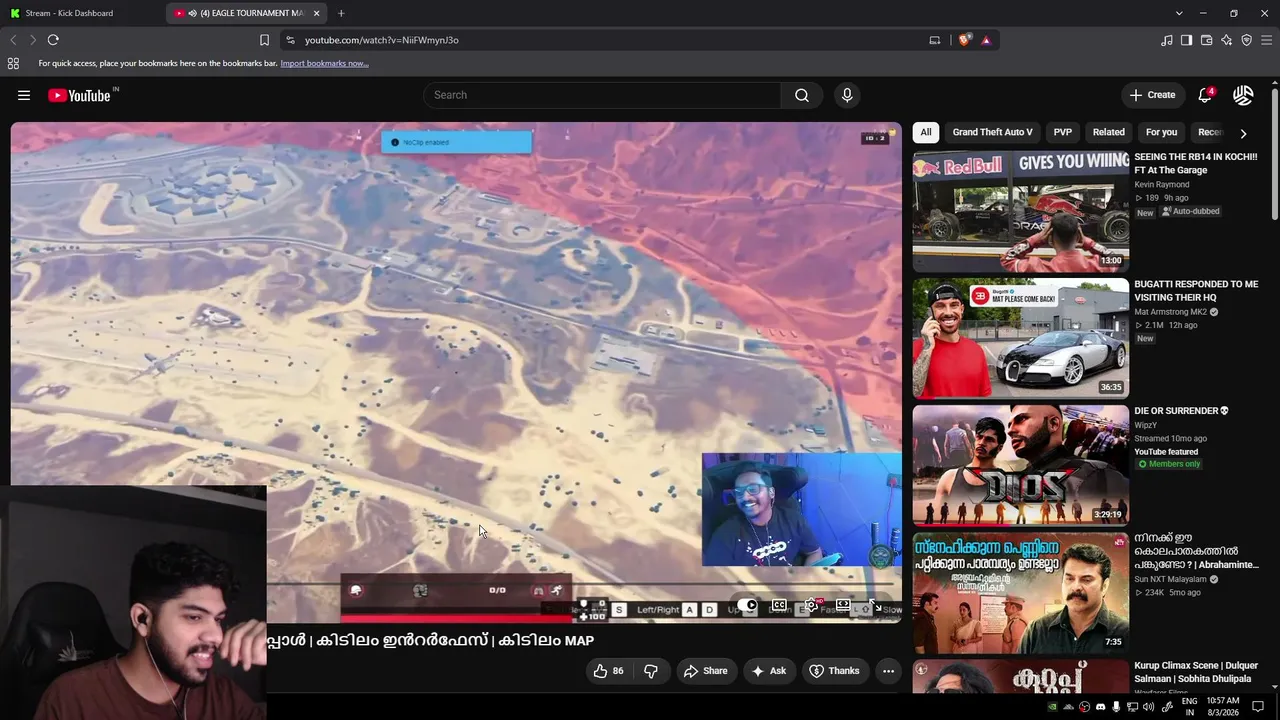Open the Brave Shields icon

pyautogui.click(x=964, y=40)
